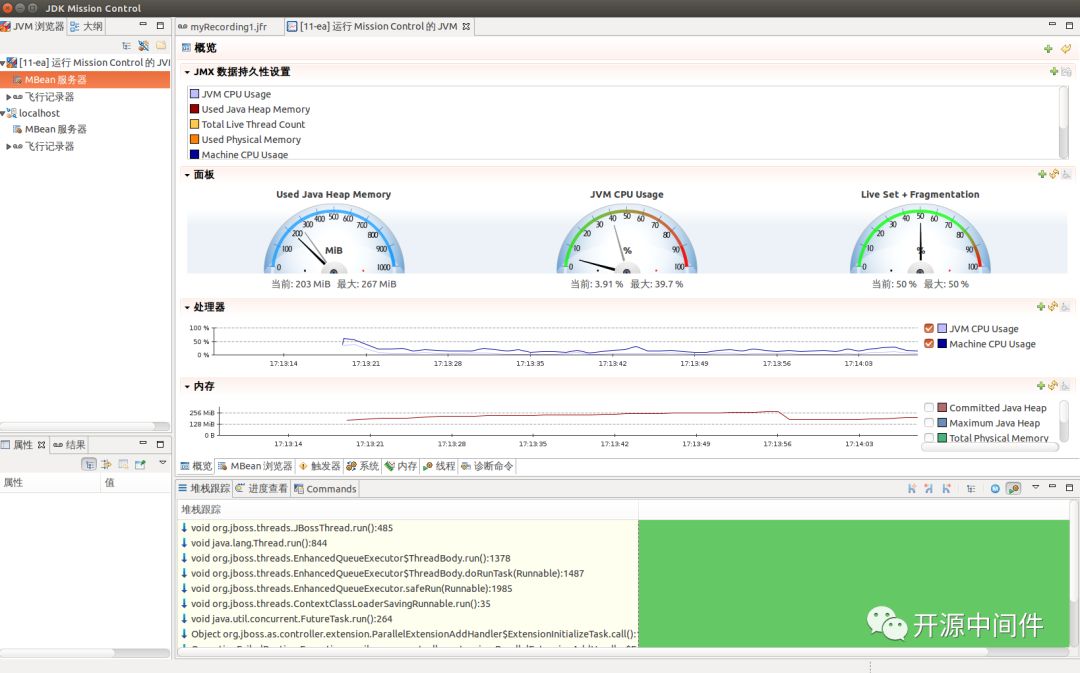Collapse the [11-ea] Mission Control JVM tree node
This screenshot has height=673, width=1080.
[x=3, y=63]
